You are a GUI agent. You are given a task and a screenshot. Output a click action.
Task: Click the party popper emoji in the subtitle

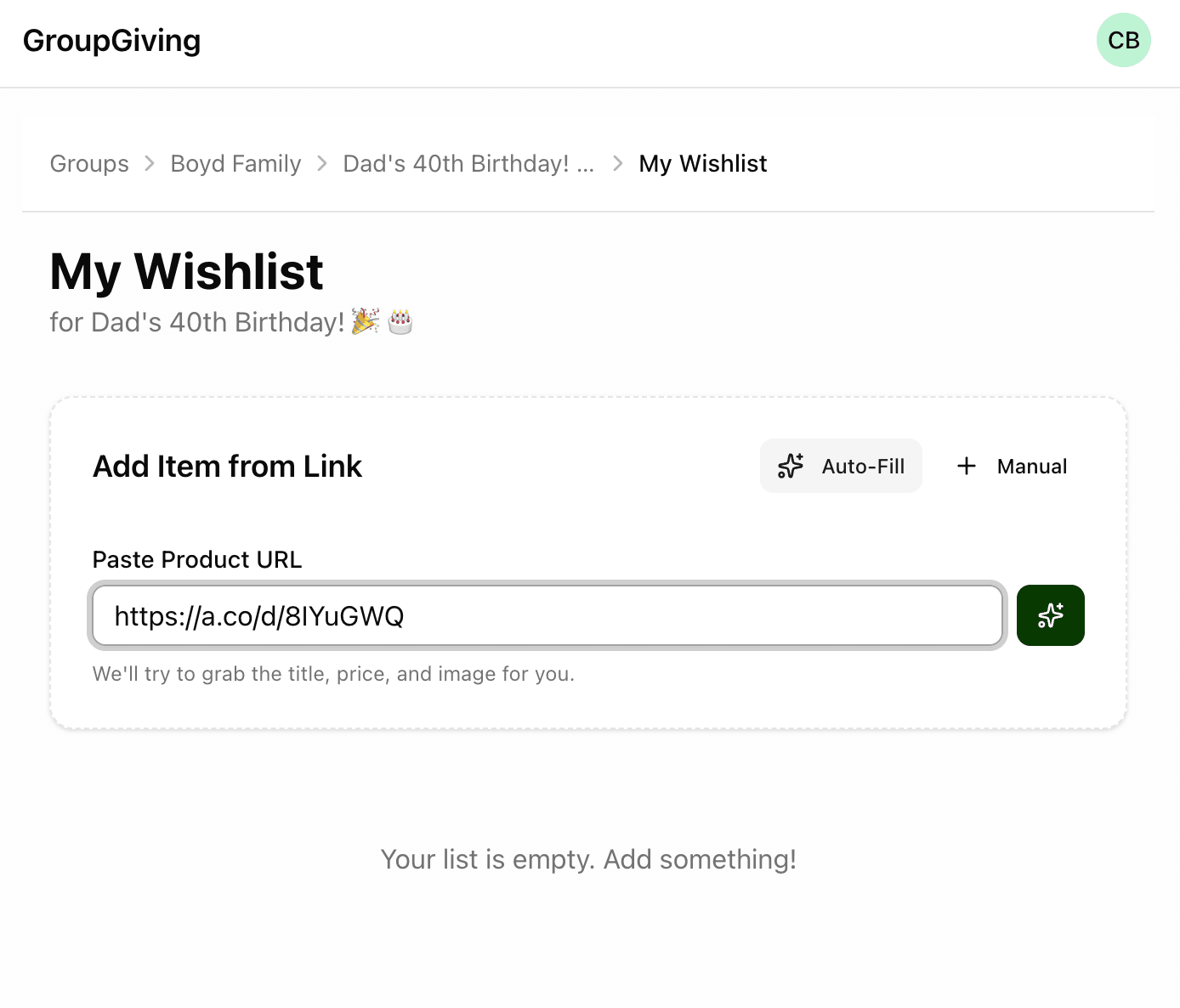click(364, 322)
